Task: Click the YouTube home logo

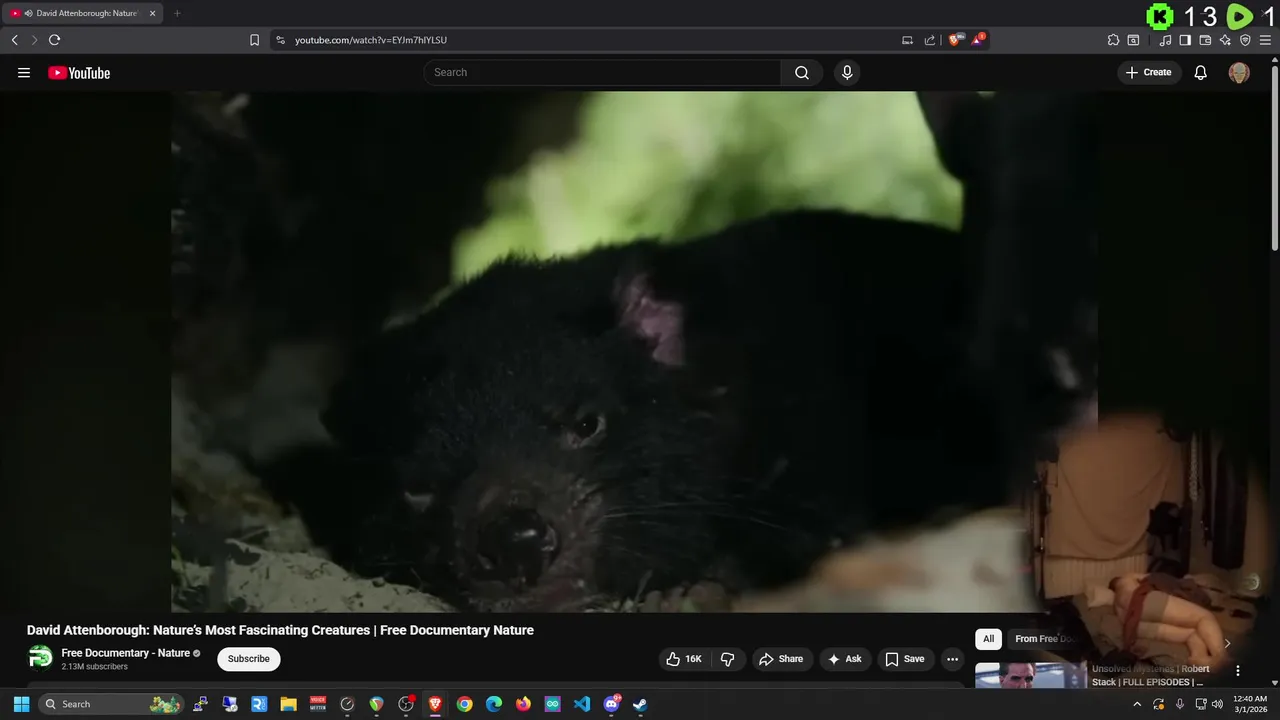Action: [x=79, y=73]
